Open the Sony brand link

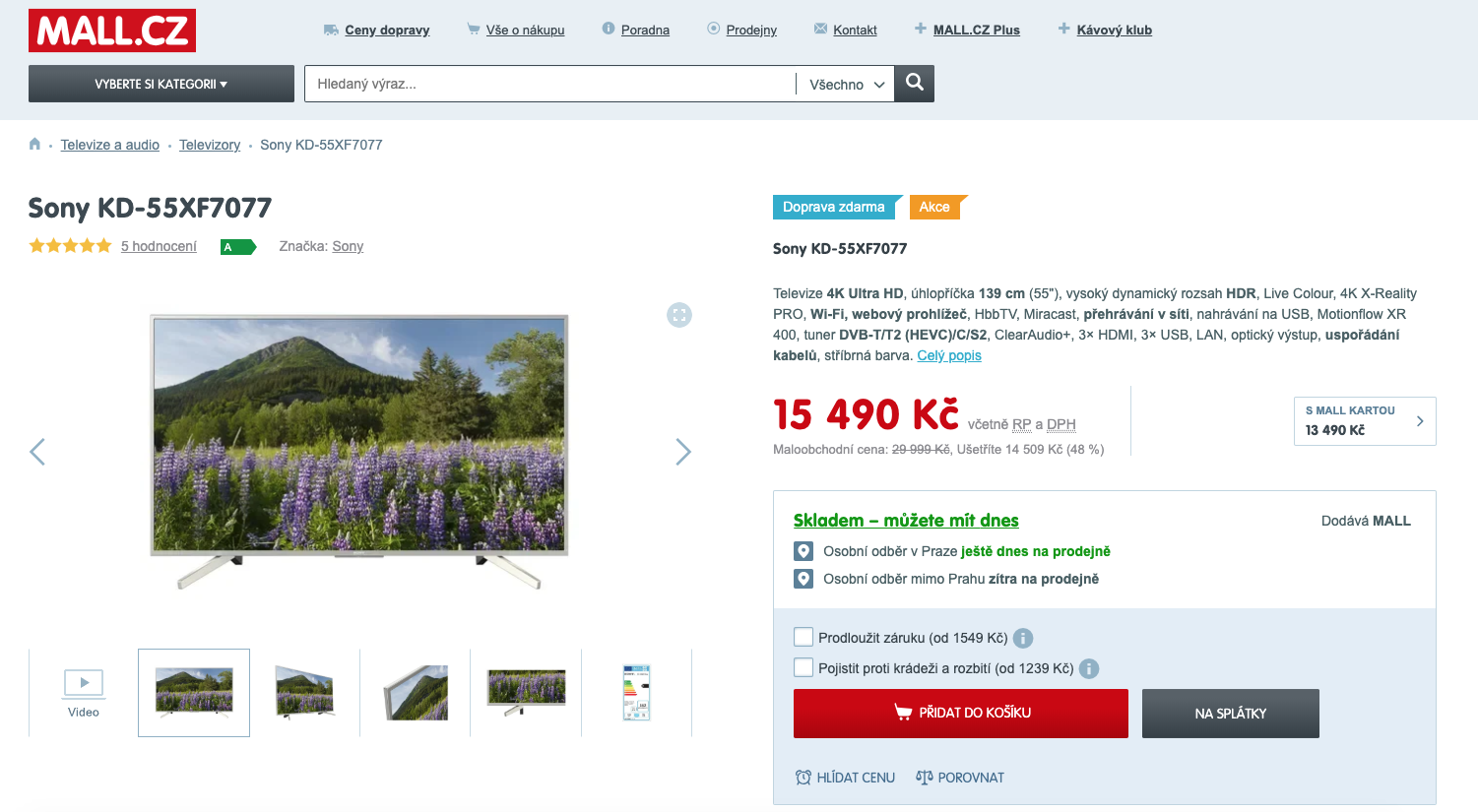[348, 246]
